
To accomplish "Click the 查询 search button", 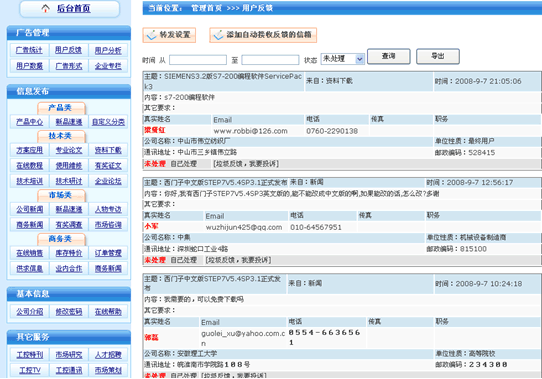I will pyautogui.click(x=389, y=56).
